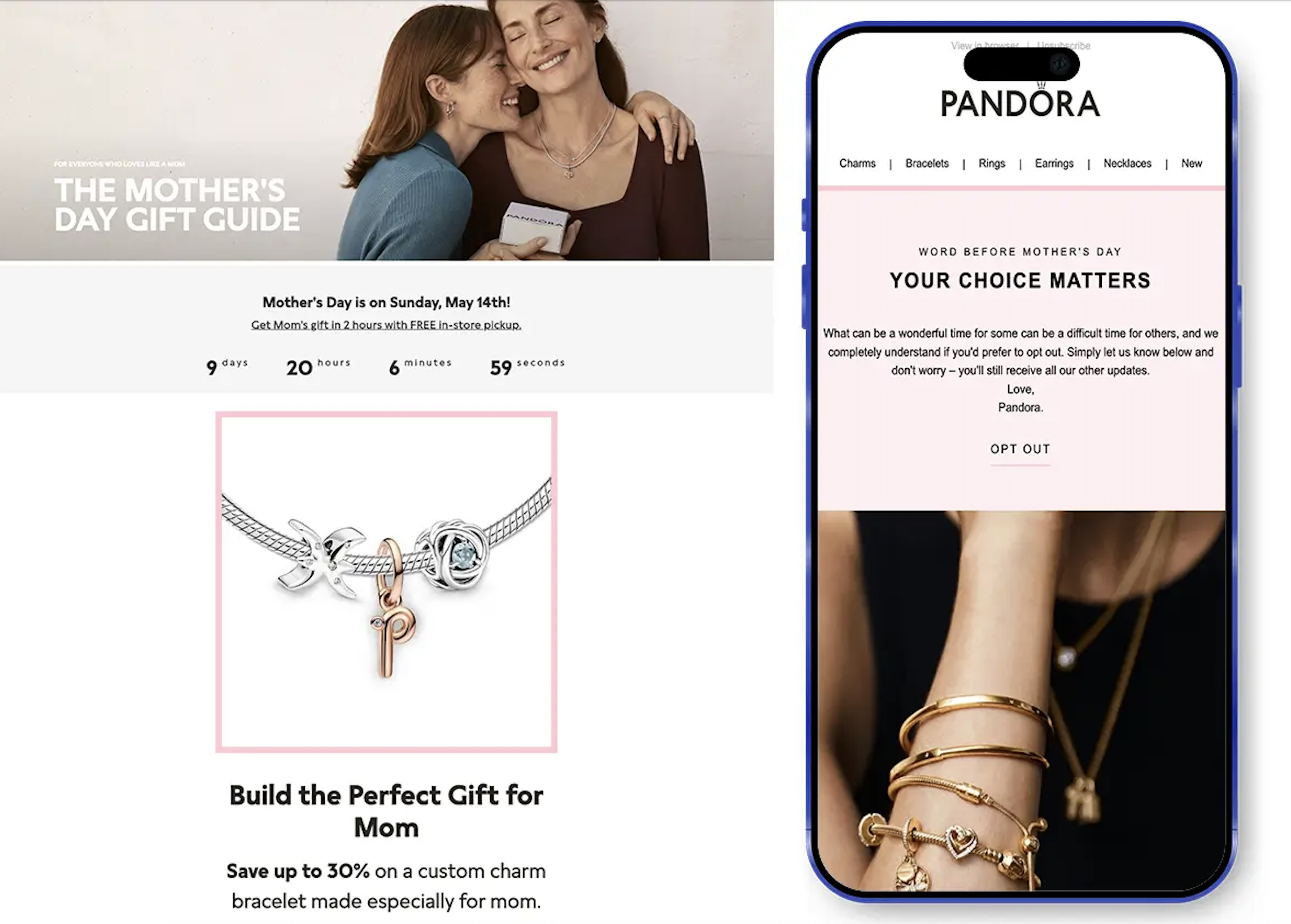
Task: Click the gold bracelets wrist photo
Action: [x=1021, y=701]
